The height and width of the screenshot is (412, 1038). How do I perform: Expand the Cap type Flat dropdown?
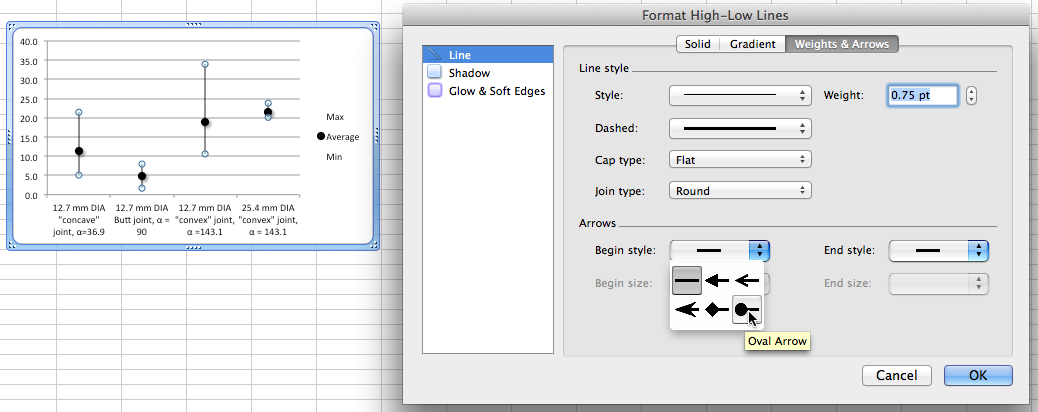pyautogui.click(x=740, y=160)
